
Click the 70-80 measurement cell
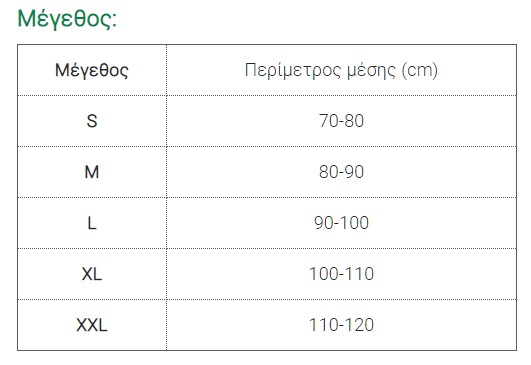(341, 121)
